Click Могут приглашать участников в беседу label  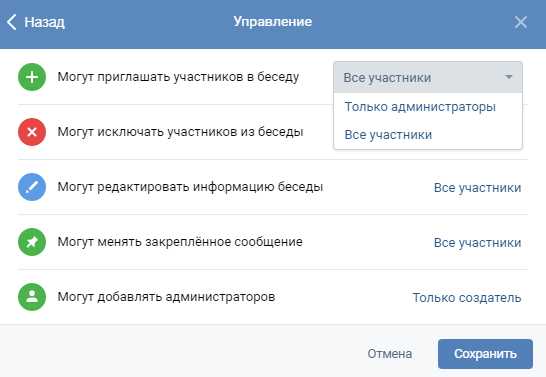(178, 77)
